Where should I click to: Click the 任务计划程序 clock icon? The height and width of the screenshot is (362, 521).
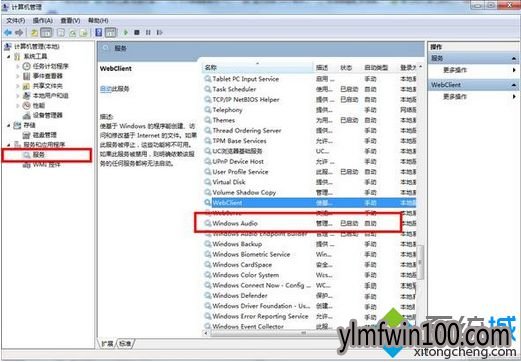coord(27,66)
